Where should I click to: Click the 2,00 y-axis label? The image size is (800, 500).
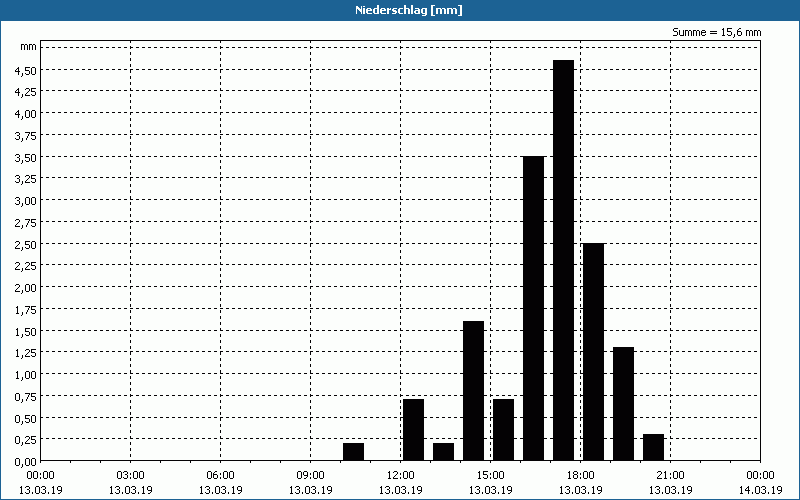(26, 288)
